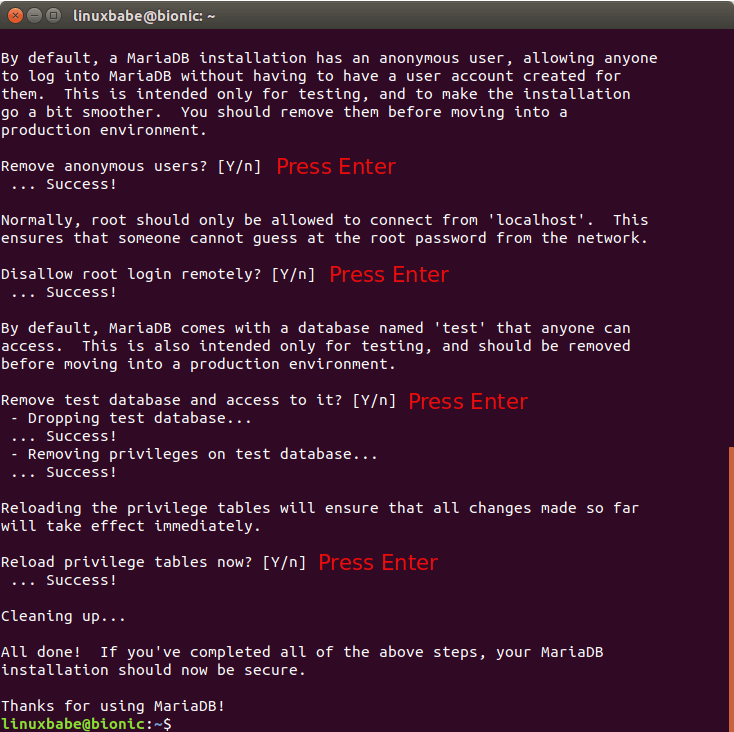
Task: Minimize the terminal window
Action: [x=34, y=16]
